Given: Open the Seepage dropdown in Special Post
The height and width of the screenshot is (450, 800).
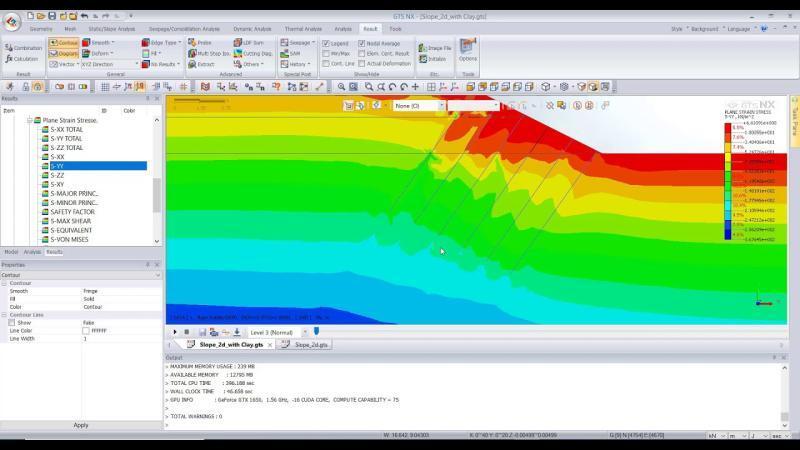Looking at the screenshot, I should coord(297,43).
